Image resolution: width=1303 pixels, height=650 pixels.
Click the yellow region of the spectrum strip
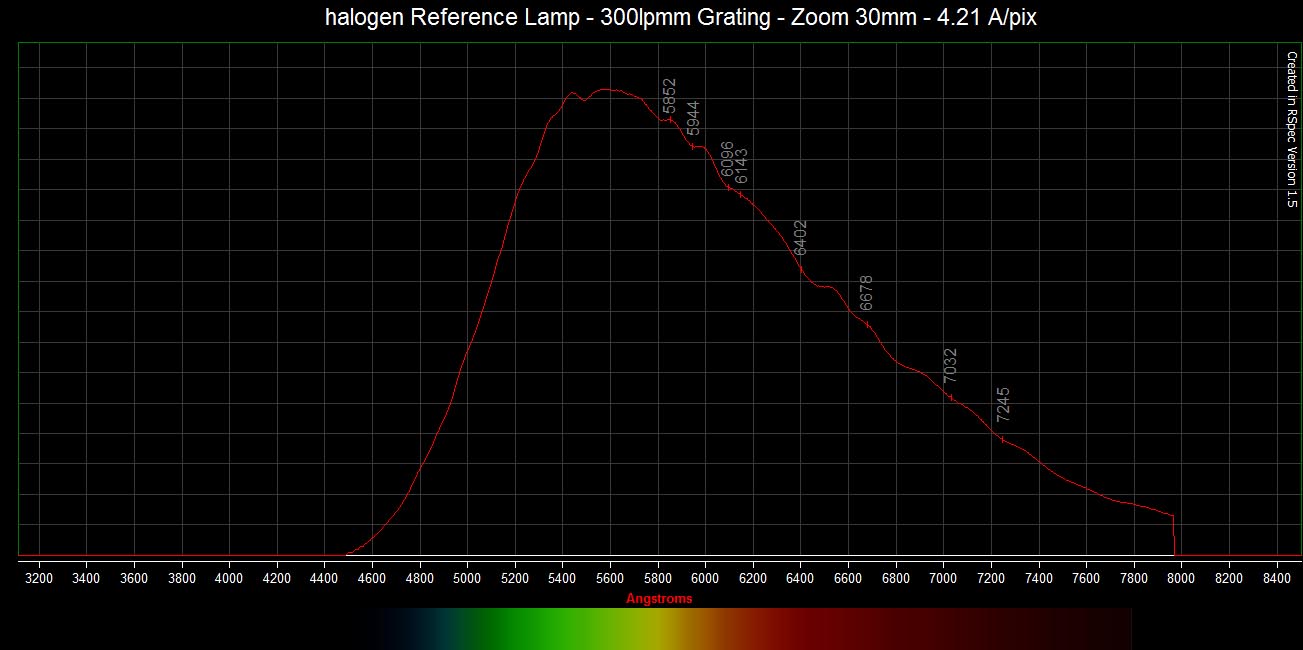click(x=665, y=629)
